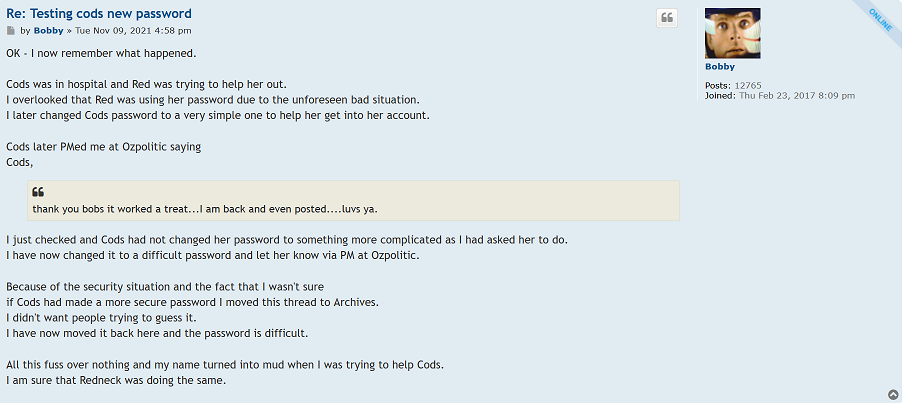This screenshot has width=904, height=403.
Task: Click the quote post button
Action: pos(667,18)
